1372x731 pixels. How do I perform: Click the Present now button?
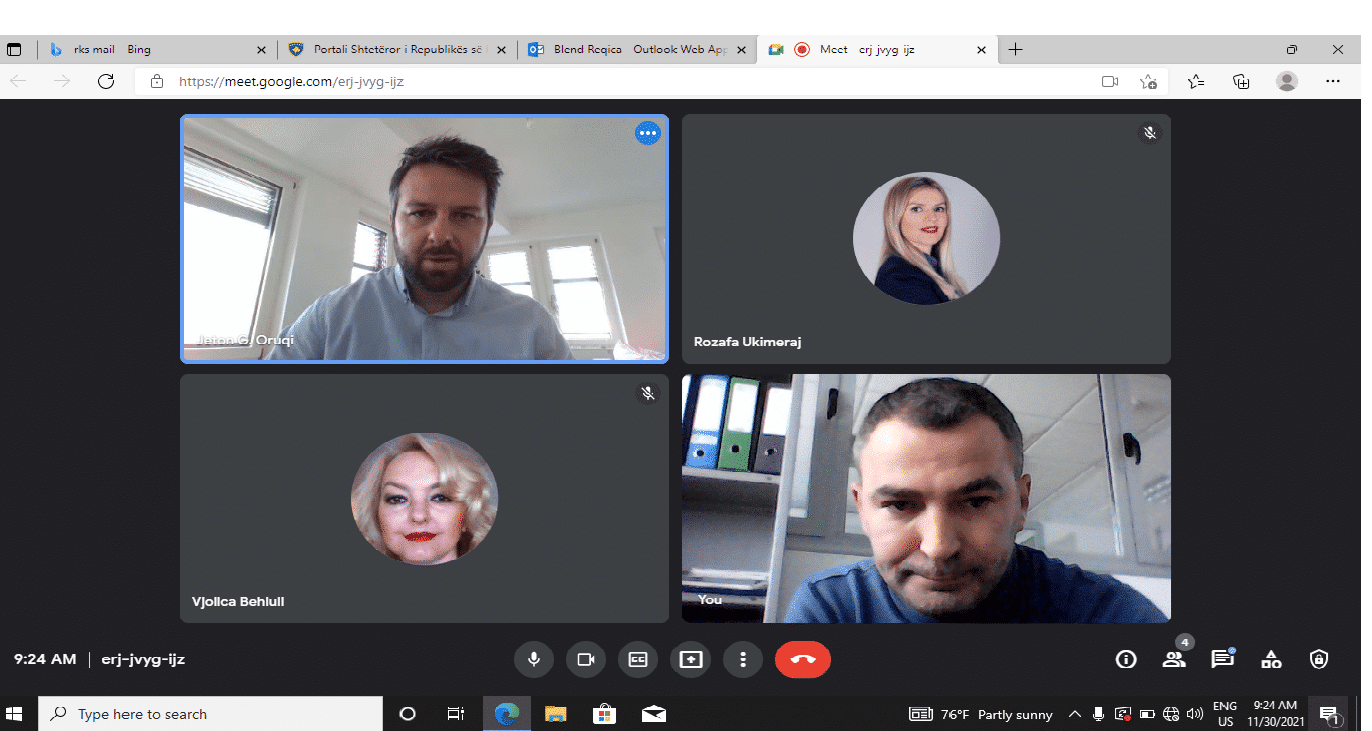(691, 659)
